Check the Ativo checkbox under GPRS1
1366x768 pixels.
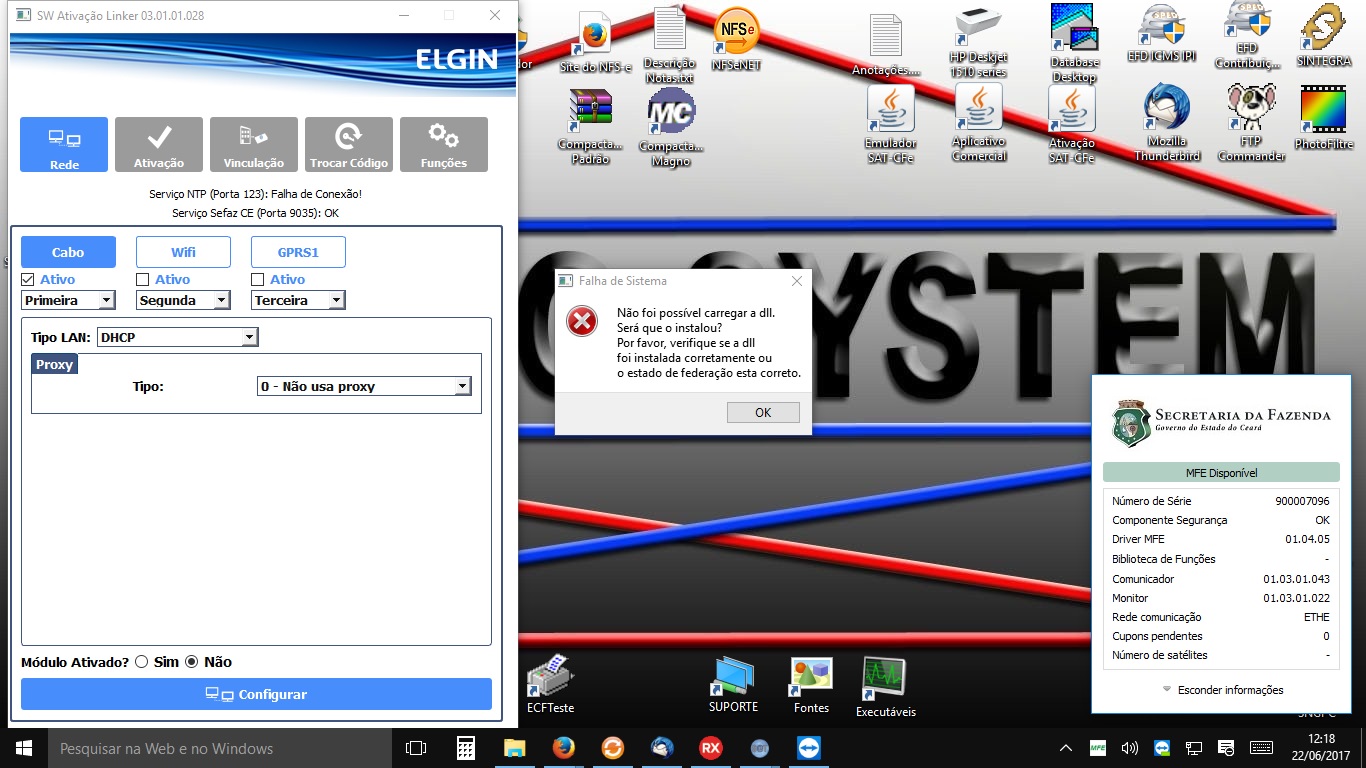tap(258, 279)
